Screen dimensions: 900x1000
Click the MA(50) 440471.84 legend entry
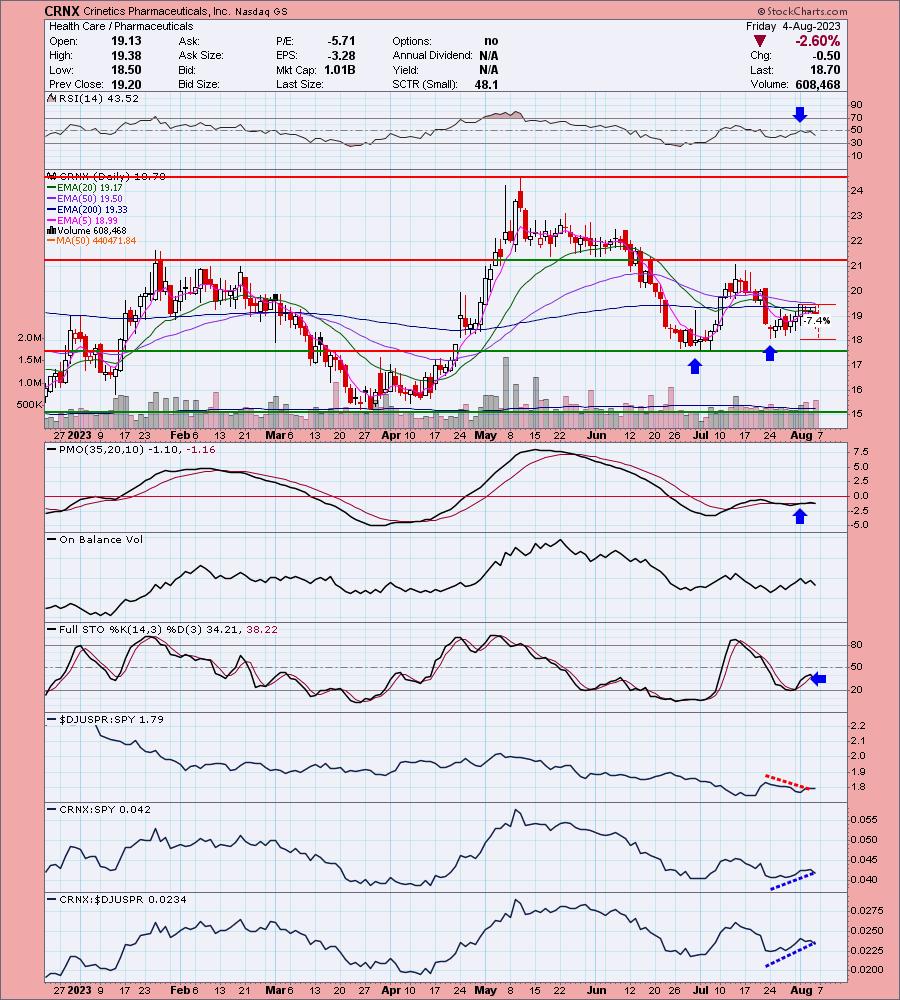(92, 241)
